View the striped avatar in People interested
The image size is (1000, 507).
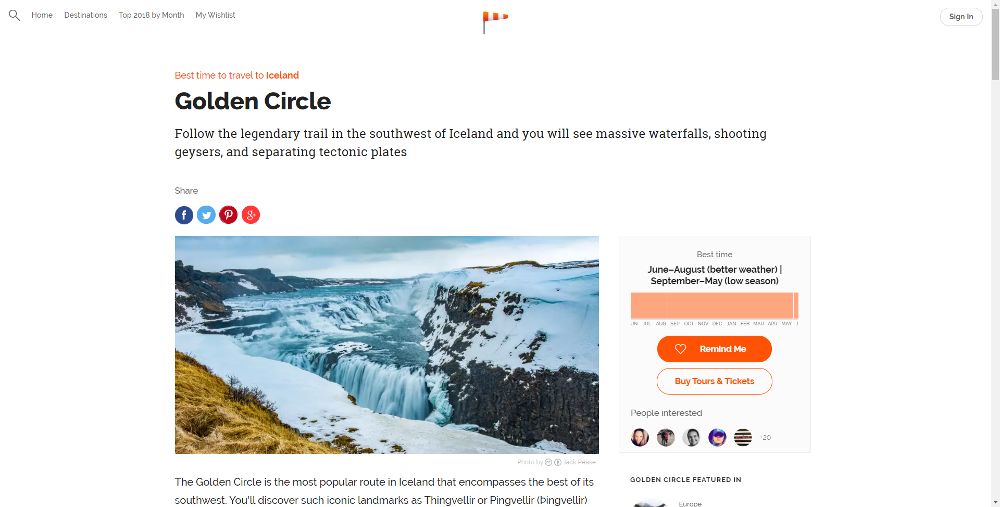point(743,437)
